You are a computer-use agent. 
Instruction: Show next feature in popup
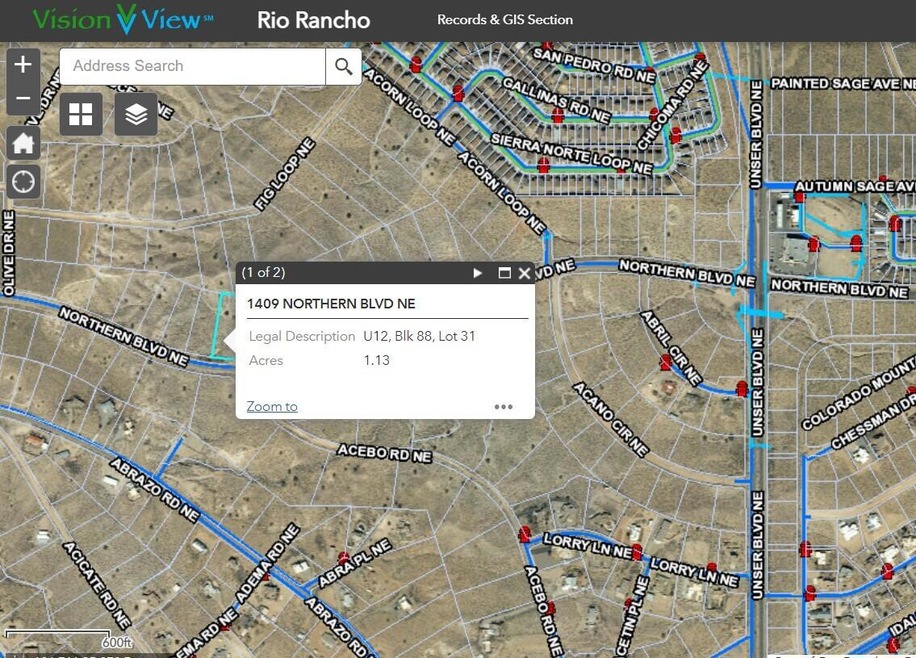click(477, 273)
